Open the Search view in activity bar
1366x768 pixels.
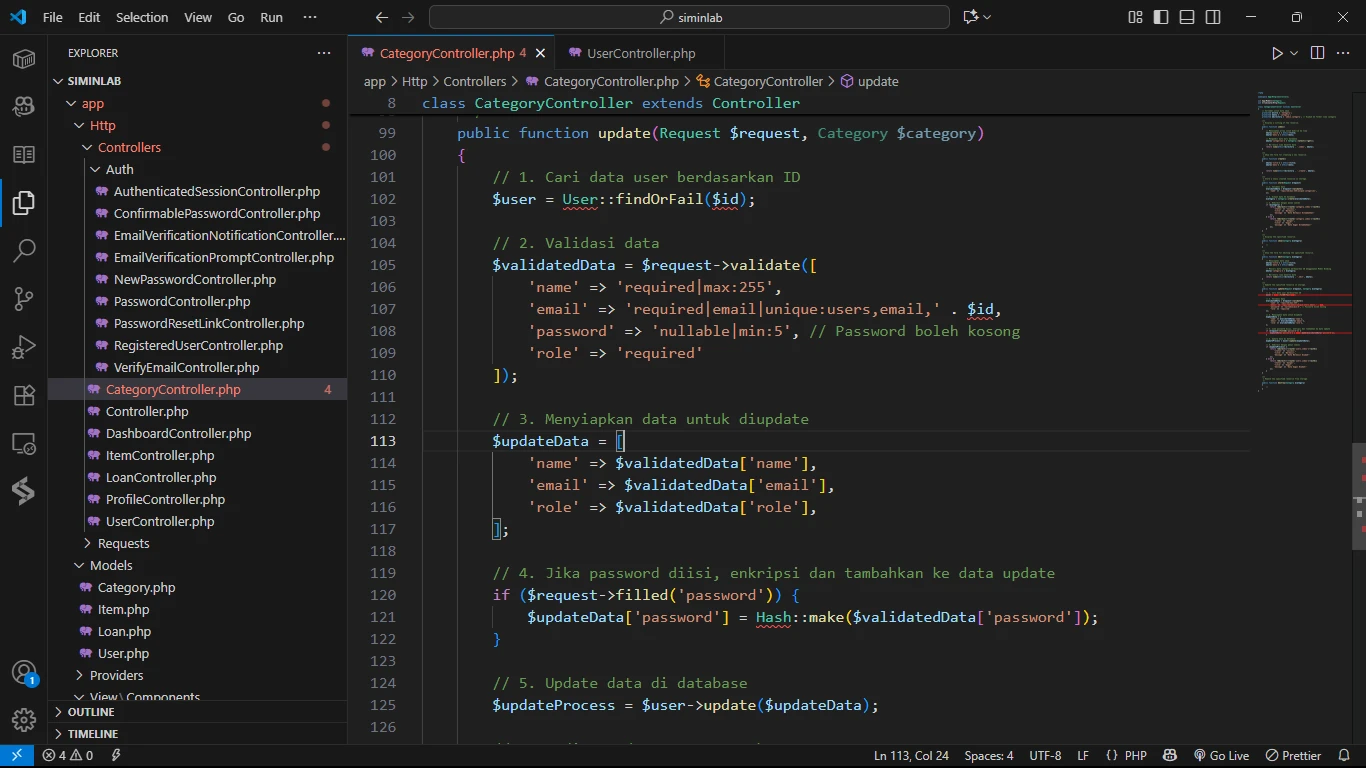pos(24,251)
